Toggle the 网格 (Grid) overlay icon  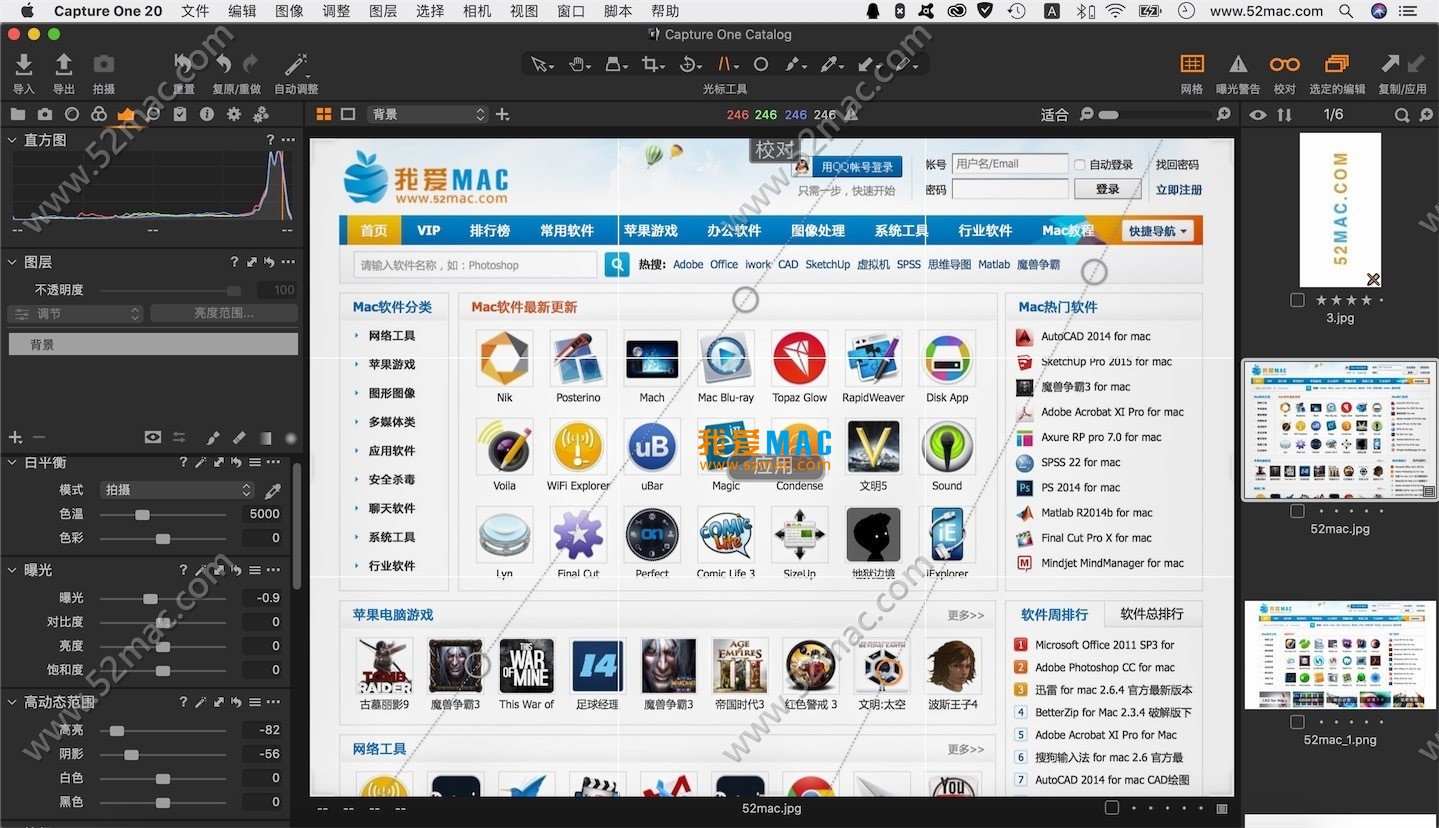(x=1192, y=64)
